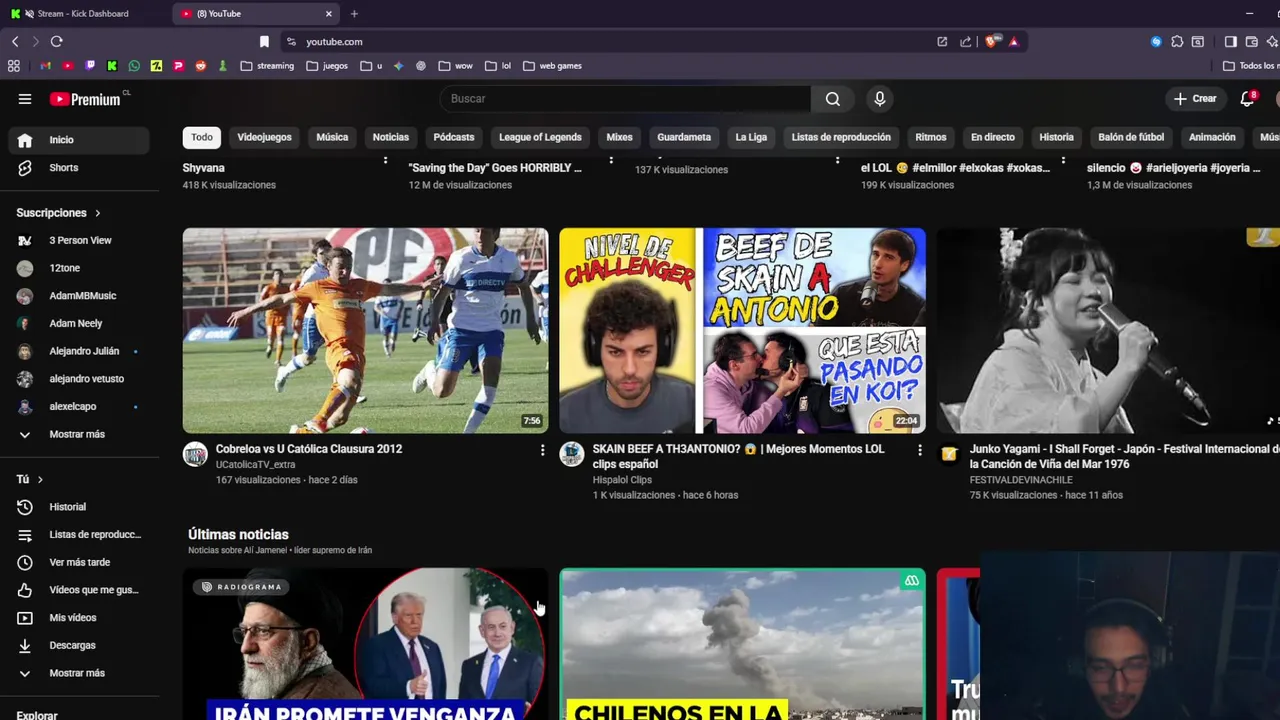Viewport: 1280px width, 720px height.
Task: Open a new browser tab
Action: click(x=354, y=14)
